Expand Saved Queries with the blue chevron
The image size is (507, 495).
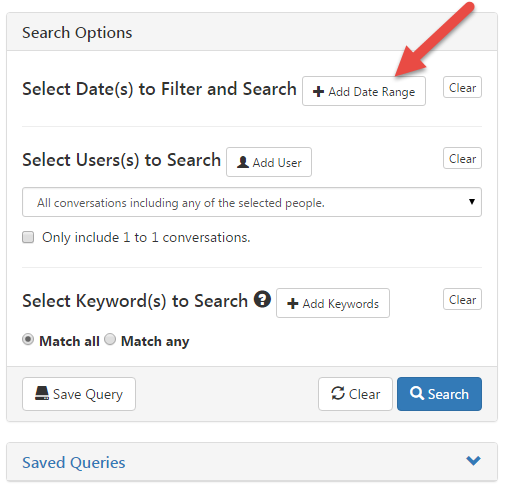(473, 461)
